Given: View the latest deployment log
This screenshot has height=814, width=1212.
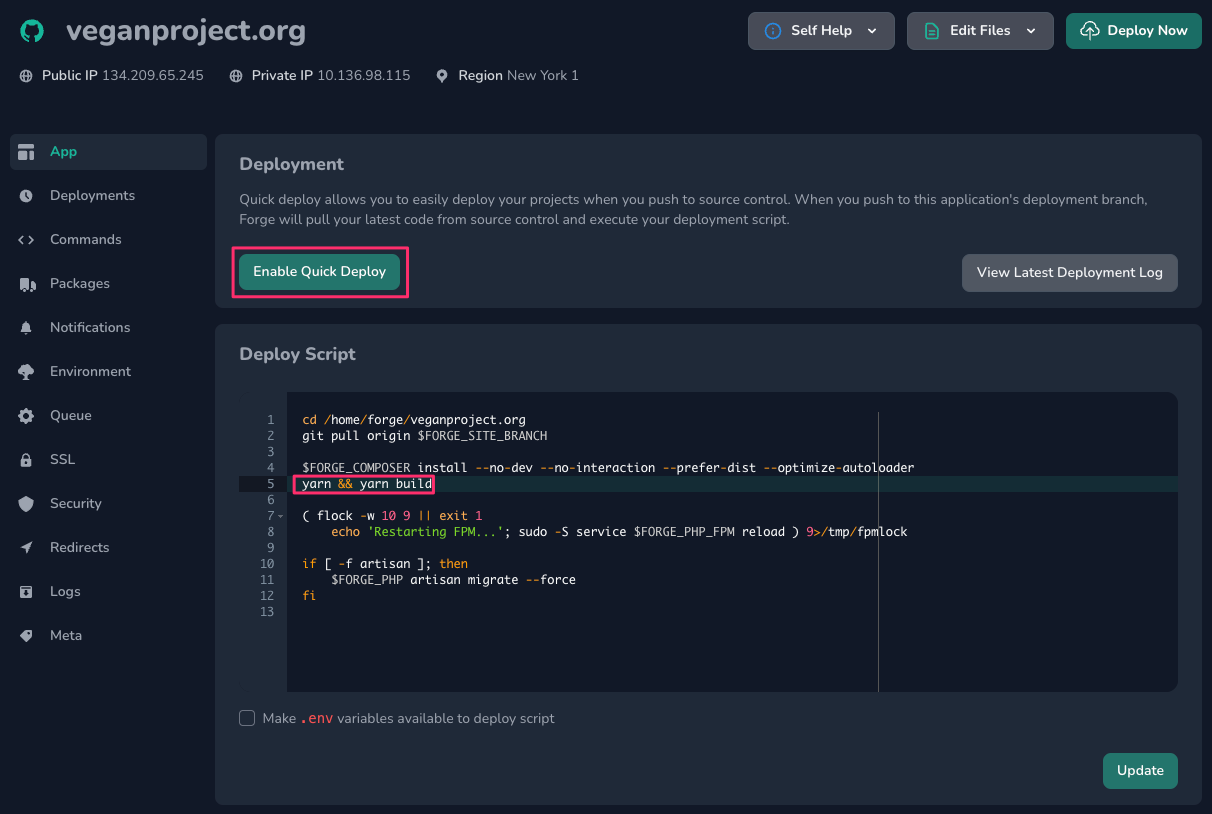Looking at the screenshot, I should coord(1069,272).
